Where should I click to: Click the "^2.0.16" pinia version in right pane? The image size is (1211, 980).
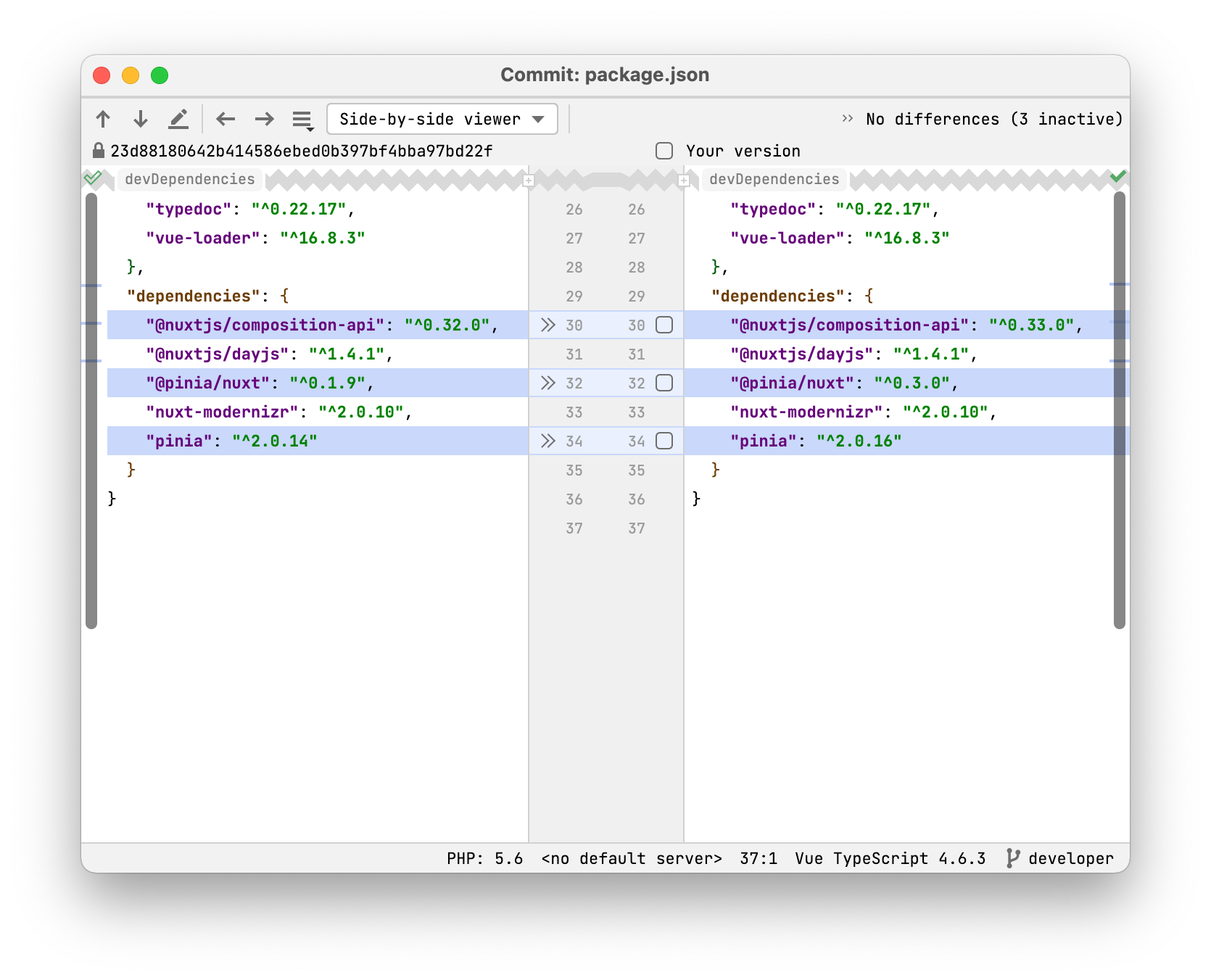click(859, 441)
